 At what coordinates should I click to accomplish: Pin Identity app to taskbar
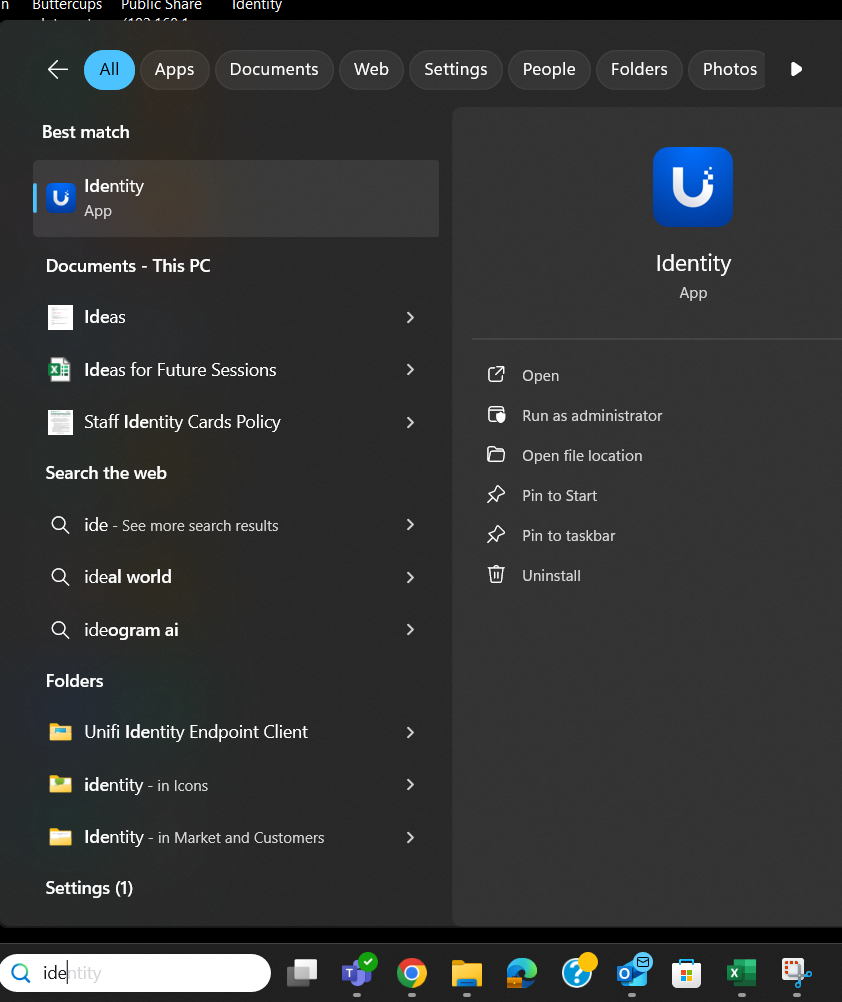(x=568, y=535)
